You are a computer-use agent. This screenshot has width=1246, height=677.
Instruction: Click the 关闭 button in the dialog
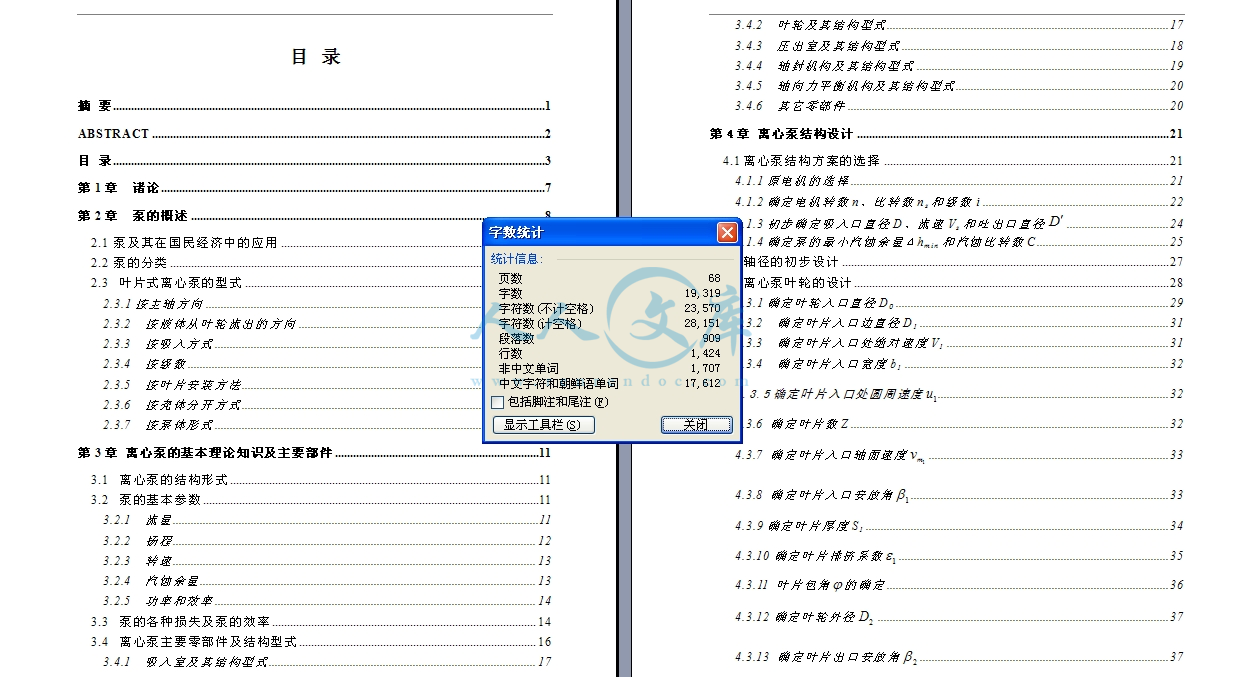[696, 425]
